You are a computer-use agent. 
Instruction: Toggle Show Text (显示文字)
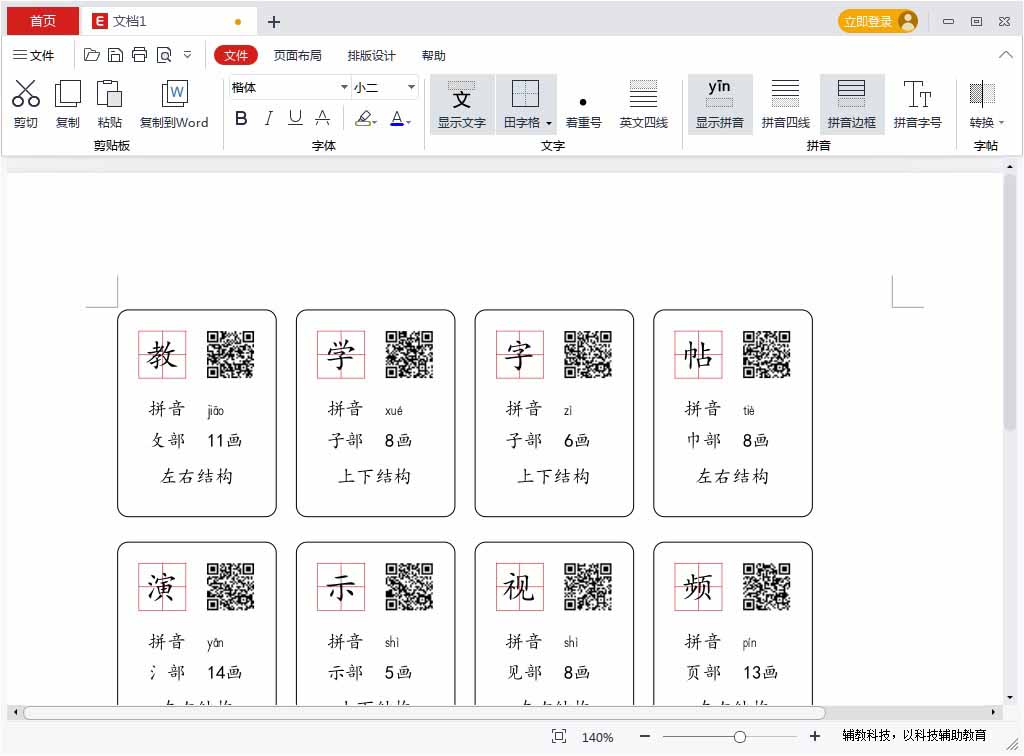pos(462,104)
